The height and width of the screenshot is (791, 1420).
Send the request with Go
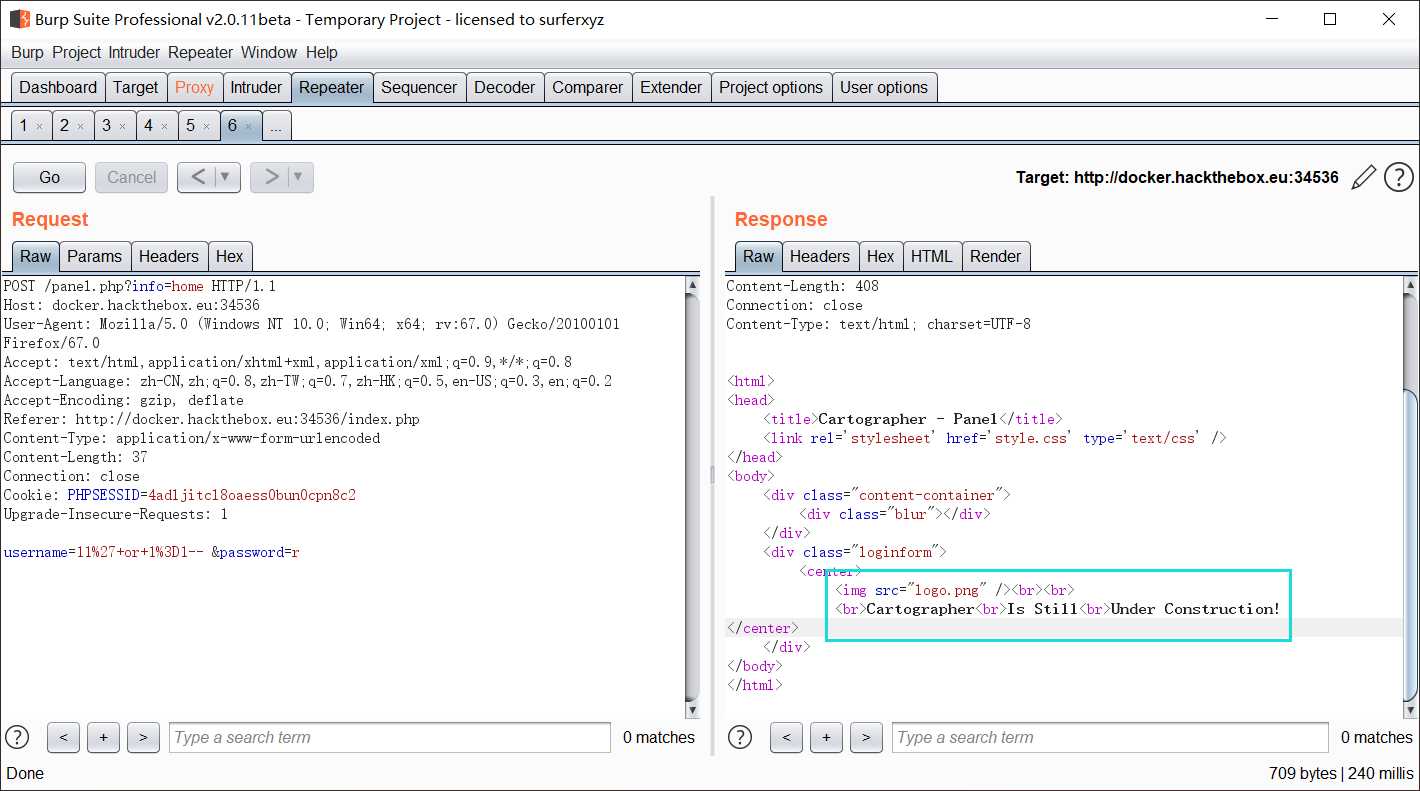pyautogui.click(x=49, y=177)
